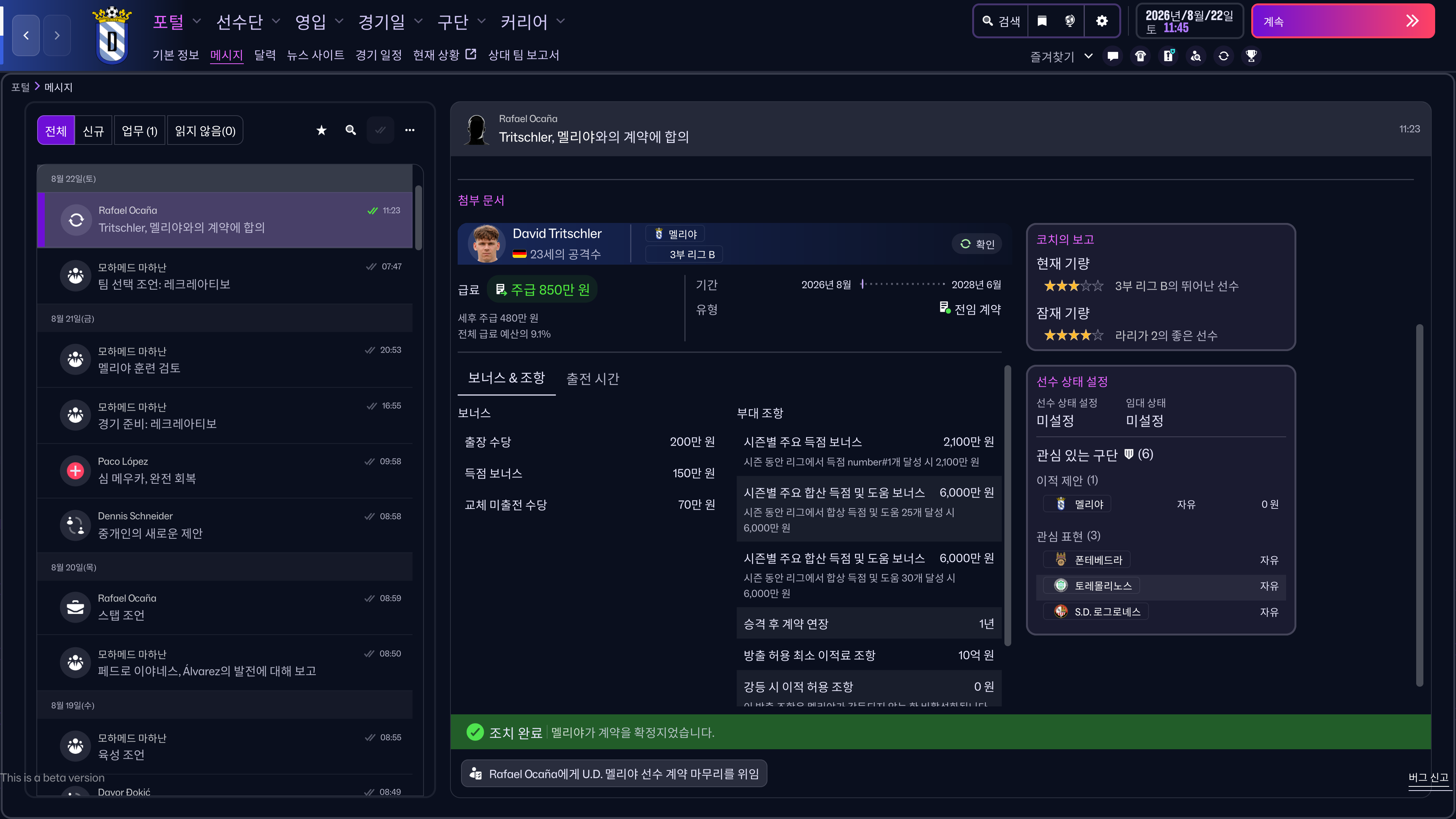This screenshot has width=1456, height=819.
Task: Switch to the 출전 시간 tab
Action: 592,379
